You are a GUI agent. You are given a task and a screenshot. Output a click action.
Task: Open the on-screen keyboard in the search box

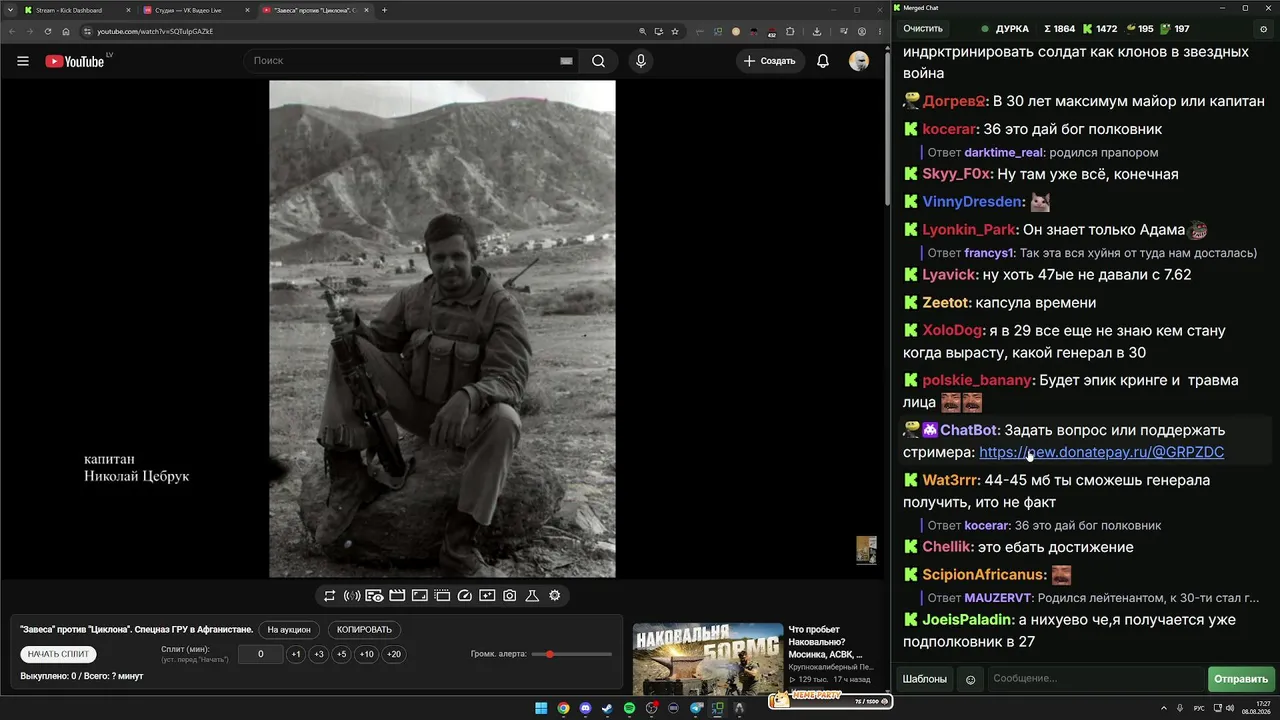pos(566,61)
